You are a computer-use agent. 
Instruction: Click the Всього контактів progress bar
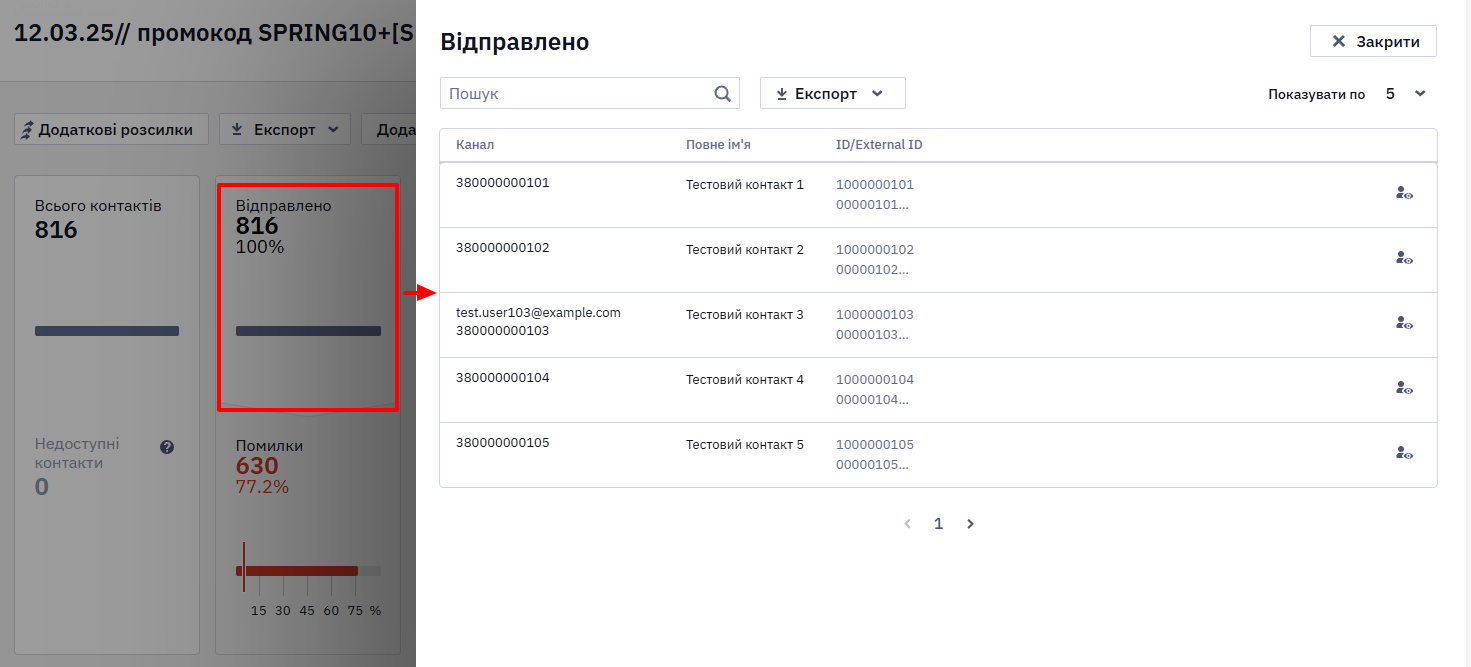pyautogui.click(x=107, y=331)
